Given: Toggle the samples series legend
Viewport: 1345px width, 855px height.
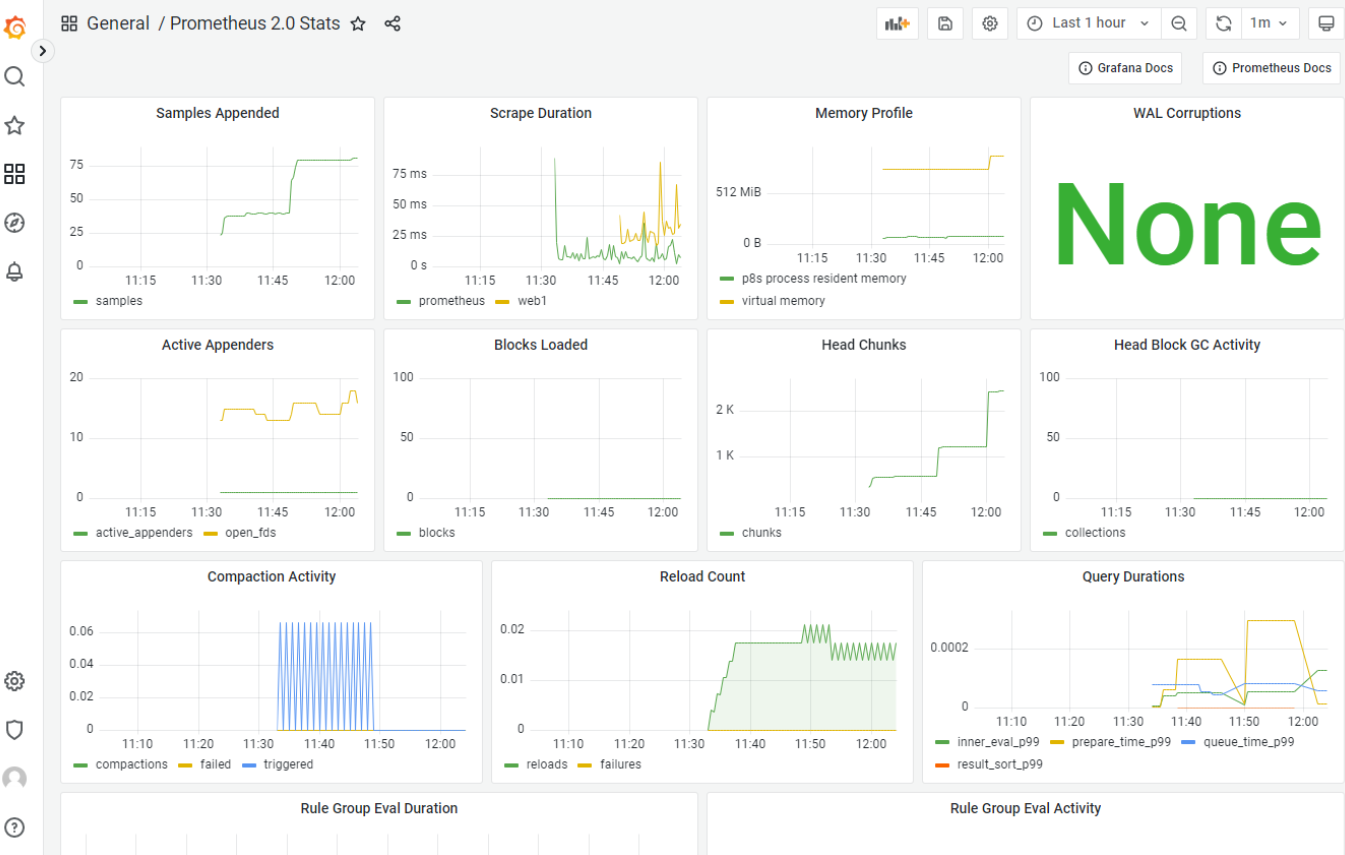Looking at the screenshot, I should (119, 301).
